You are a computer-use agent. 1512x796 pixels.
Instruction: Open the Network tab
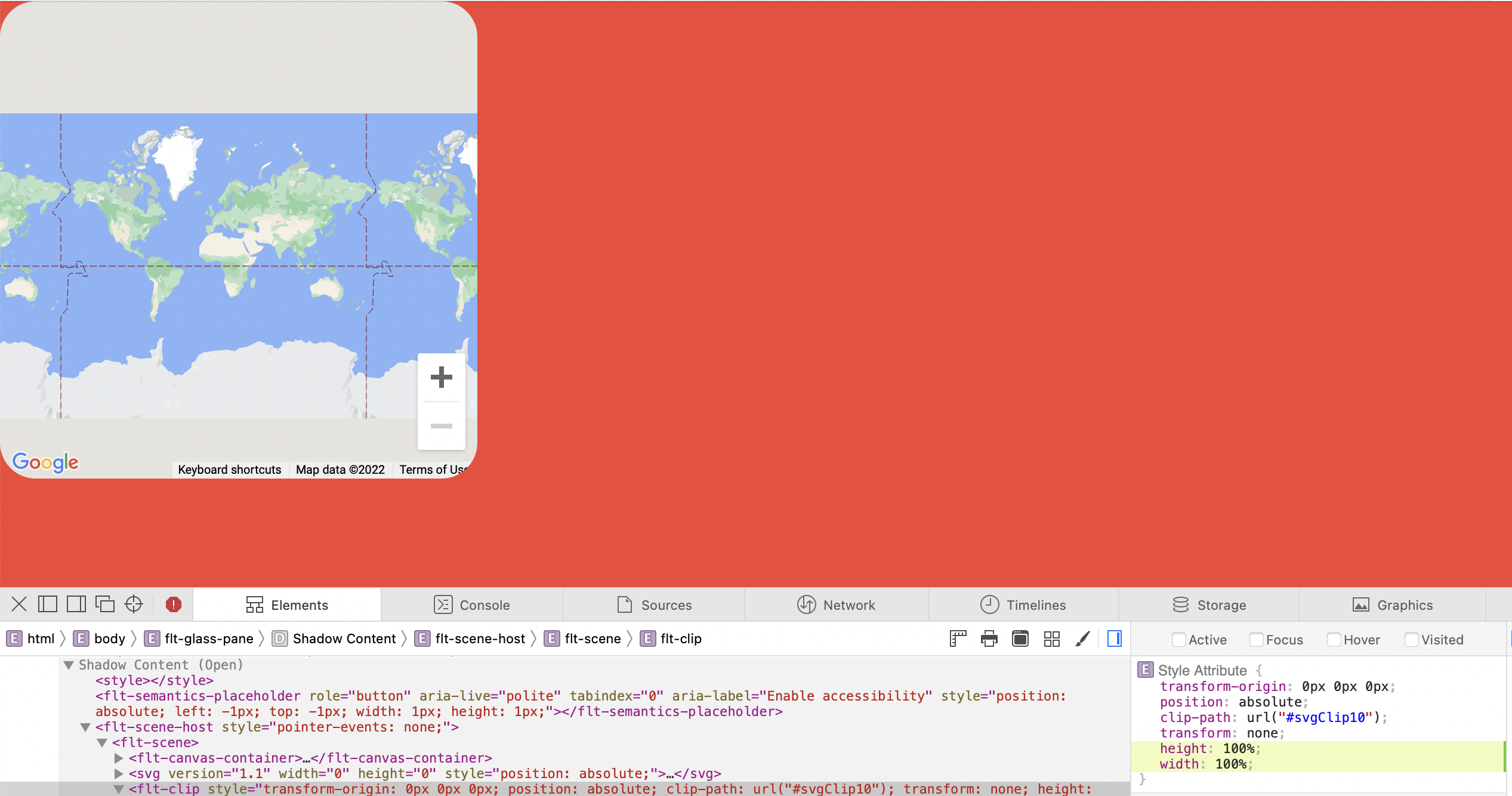(848, 604)
